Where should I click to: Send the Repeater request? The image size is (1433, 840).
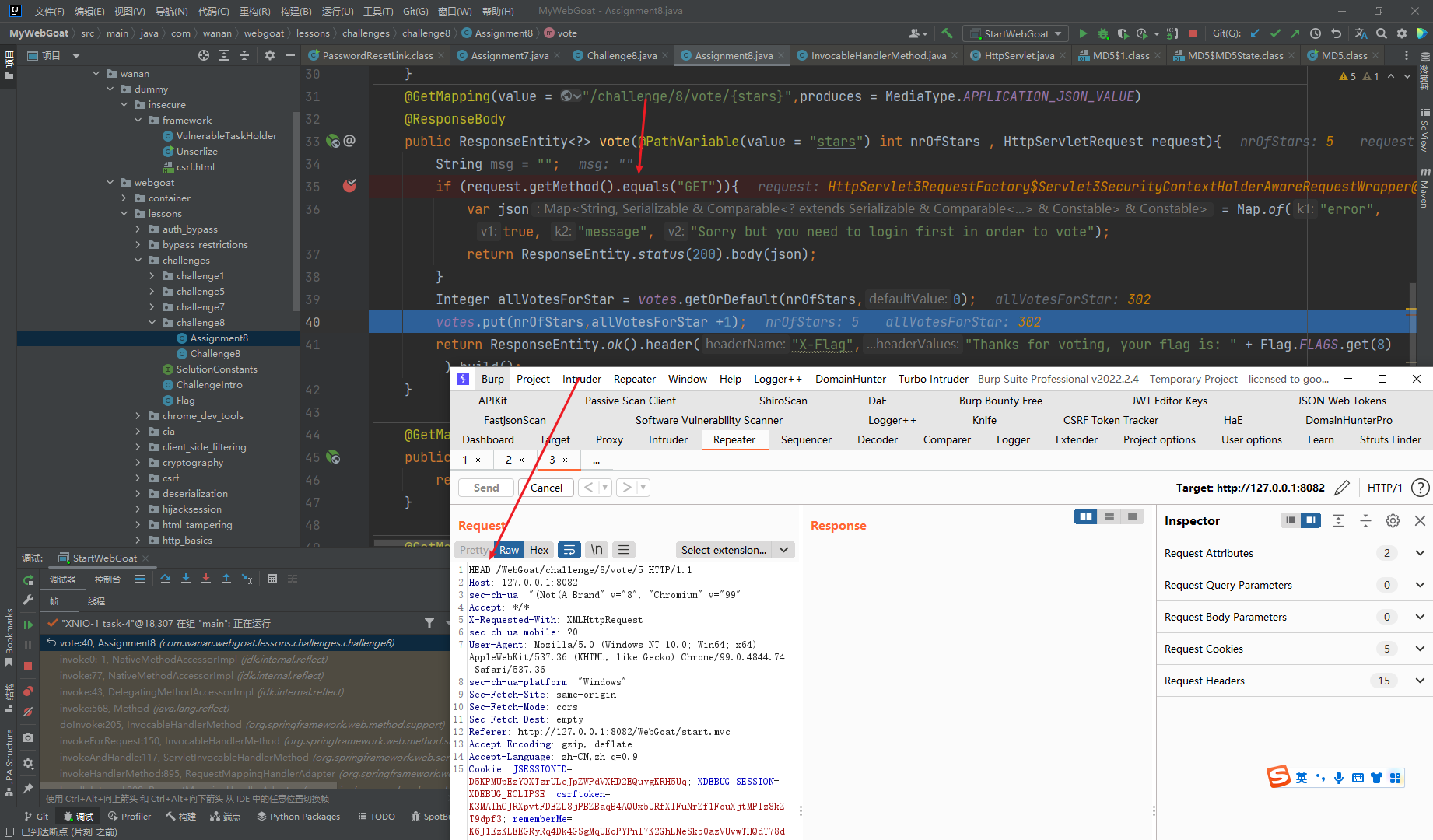coord(486,488)
